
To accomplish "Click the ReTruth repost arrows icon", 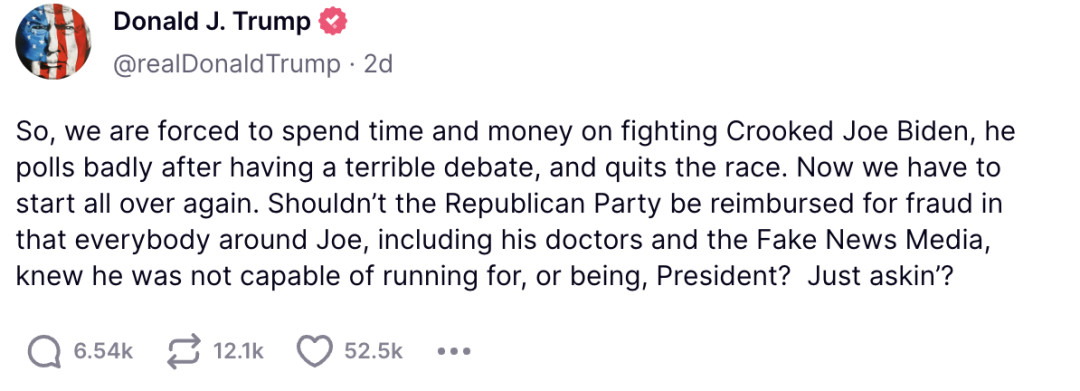I will 185,351.
